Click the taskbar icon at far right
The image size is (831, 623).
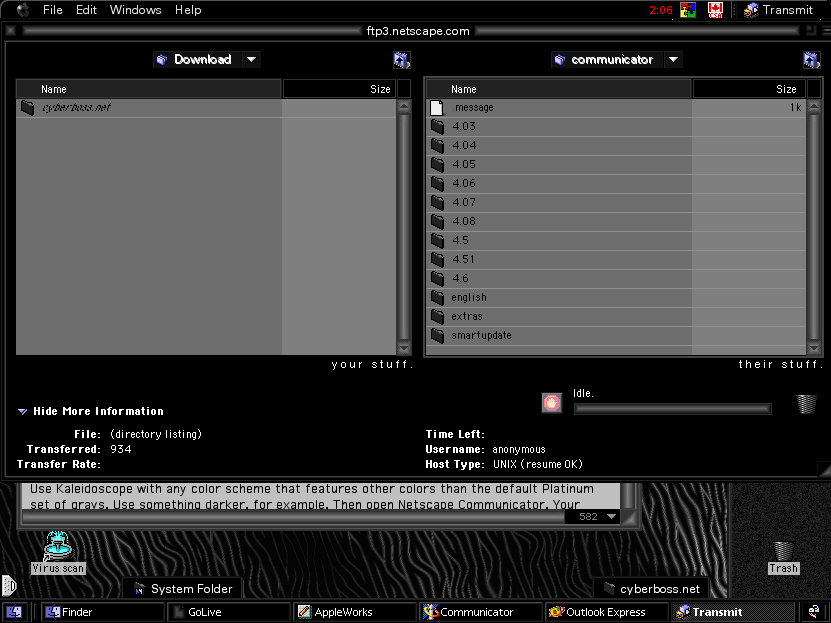click(x=814, y=612)
